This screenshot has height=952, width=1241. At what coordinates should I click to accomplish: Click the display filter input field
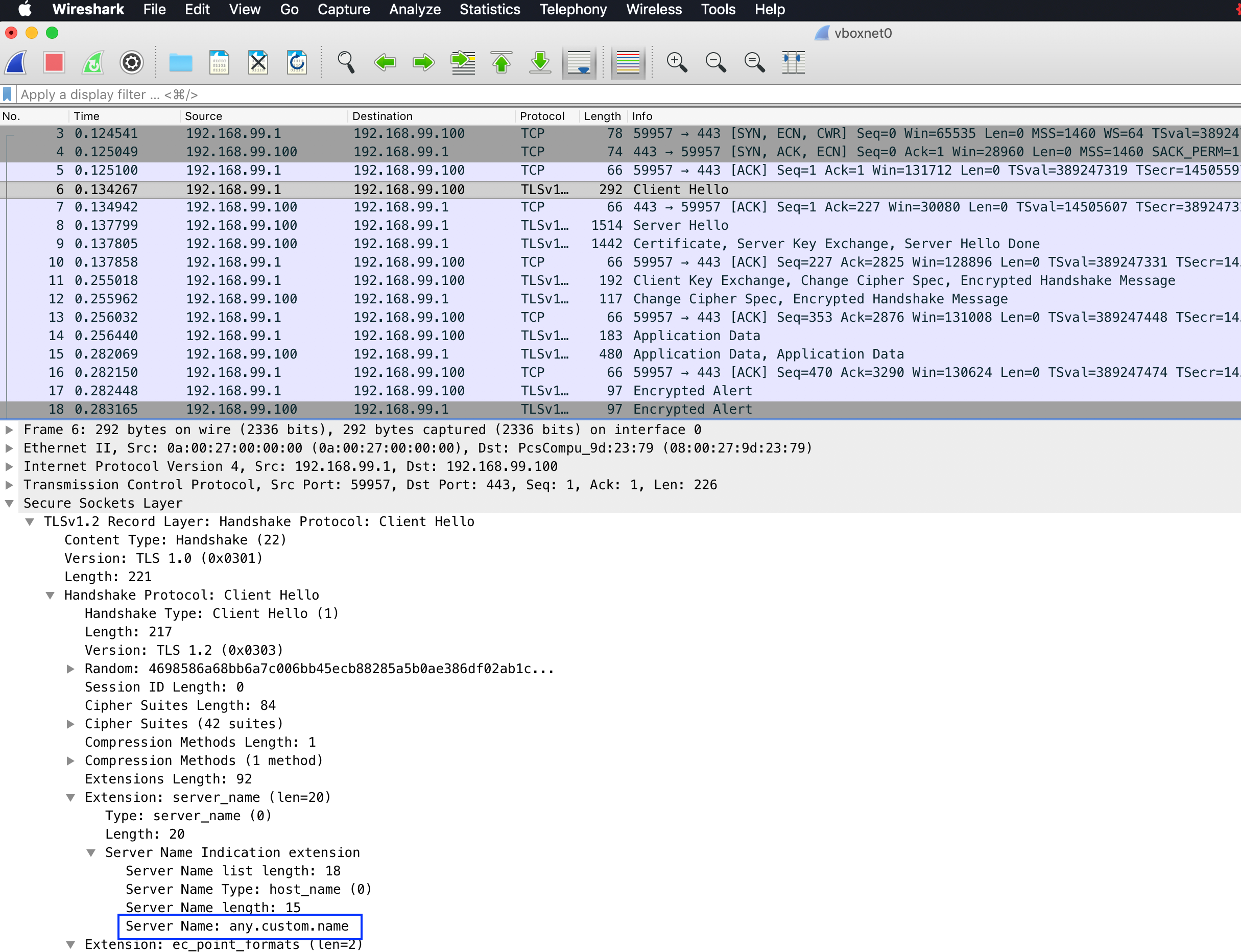(628, 94)
